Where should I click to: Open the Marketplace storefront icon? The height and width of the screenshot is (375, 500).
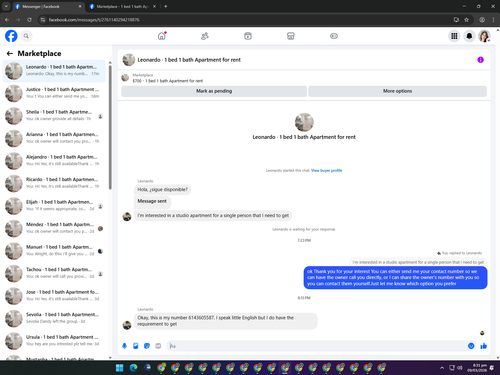[291, 36]
